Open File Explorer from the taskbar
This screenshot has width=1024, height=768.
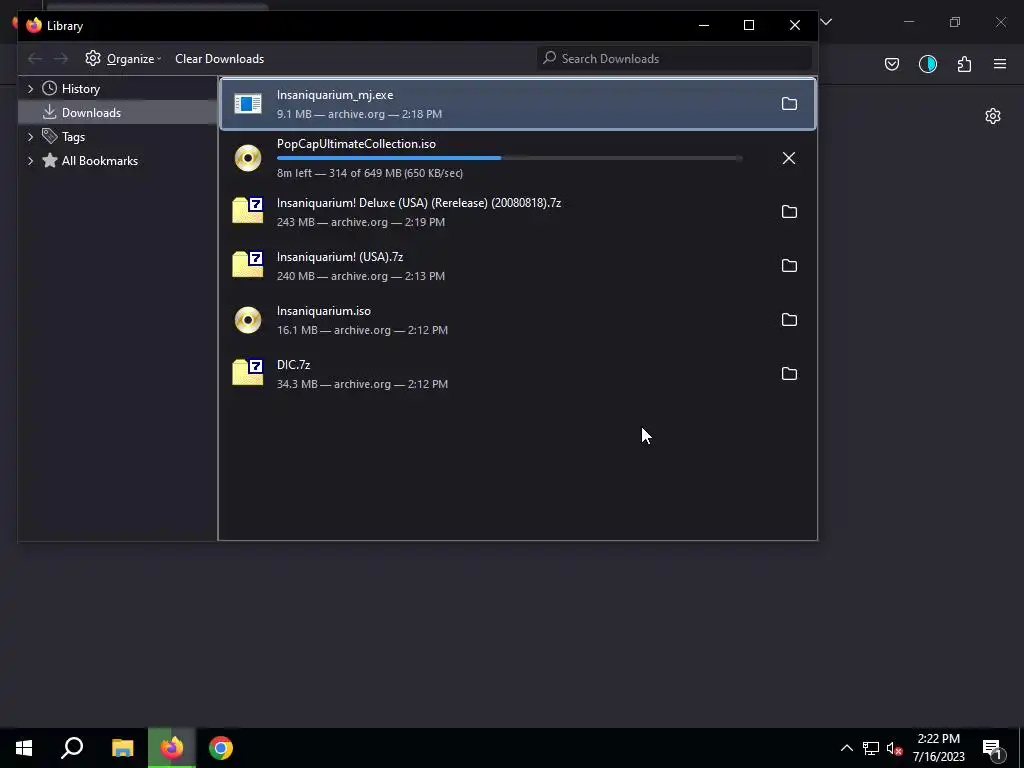[x=122, y=748]
